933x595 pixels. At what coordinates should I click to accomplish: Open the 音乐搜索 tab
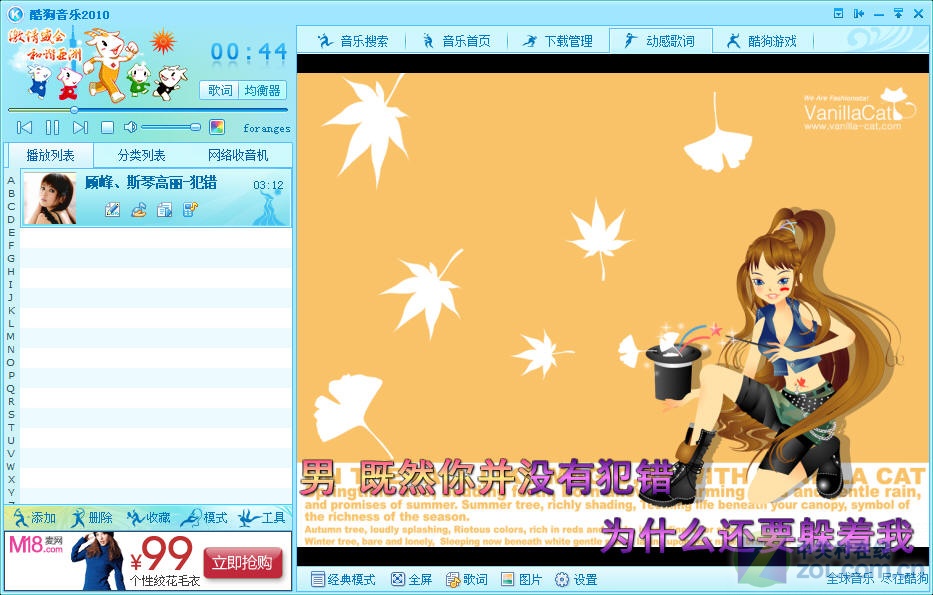(352, 41)
